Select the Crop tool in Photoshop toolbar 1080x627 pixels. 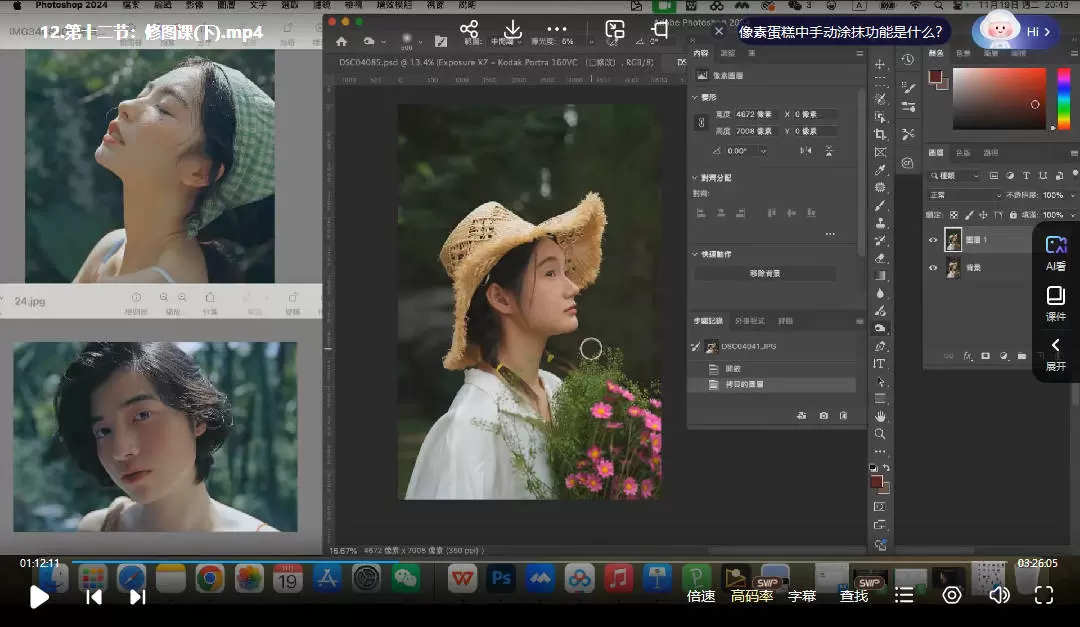(x=880, y=134)
